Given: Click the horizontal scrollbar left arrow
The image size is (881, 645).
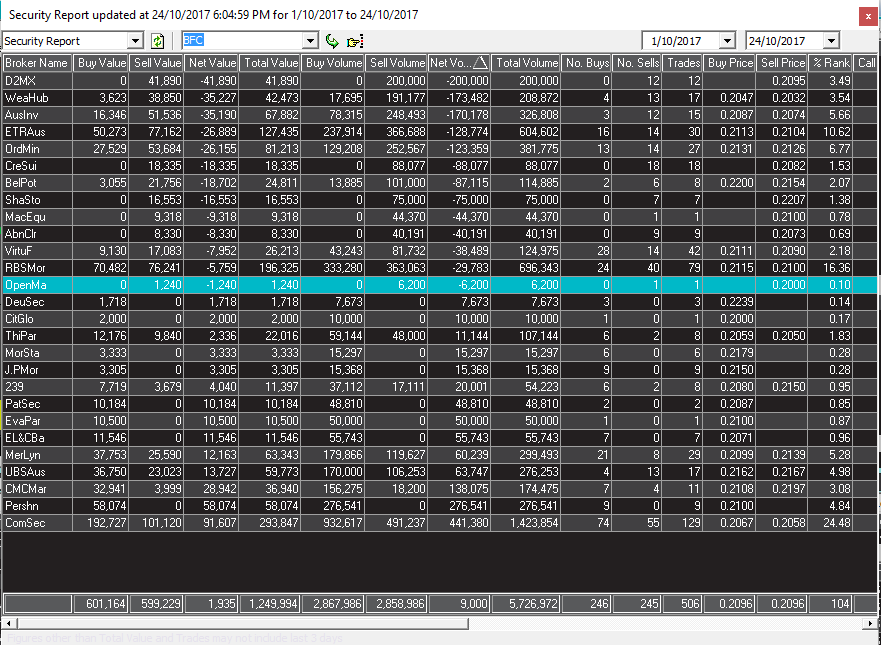Looking at the screenshot, I should pyautogui.click(x=8, y=623).
